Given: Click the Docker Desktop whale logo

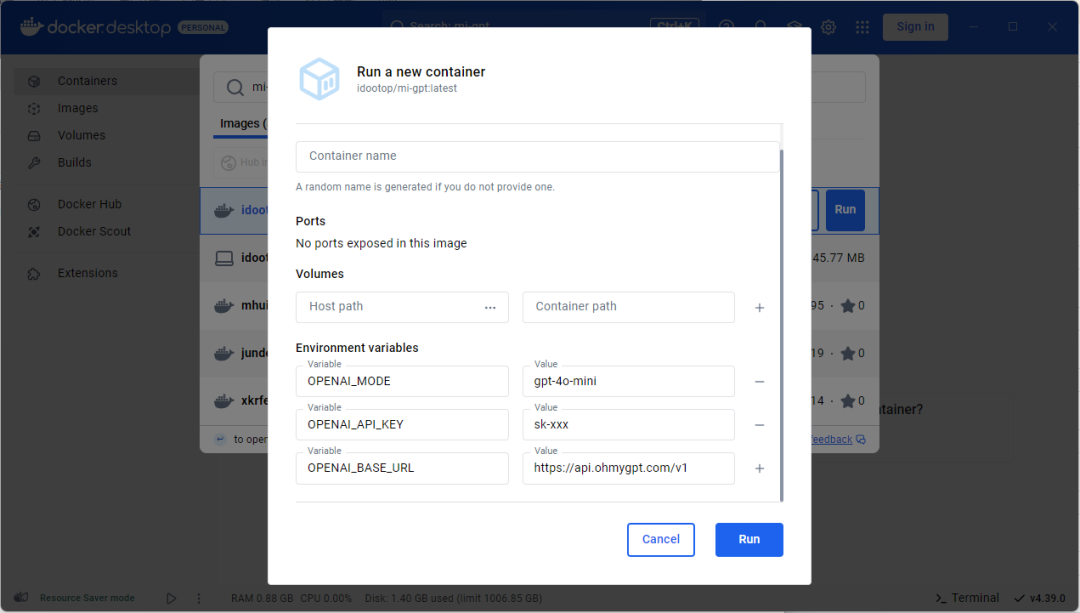Looking at the screenshot, I should pyautogui.click(x=32, y=27).
